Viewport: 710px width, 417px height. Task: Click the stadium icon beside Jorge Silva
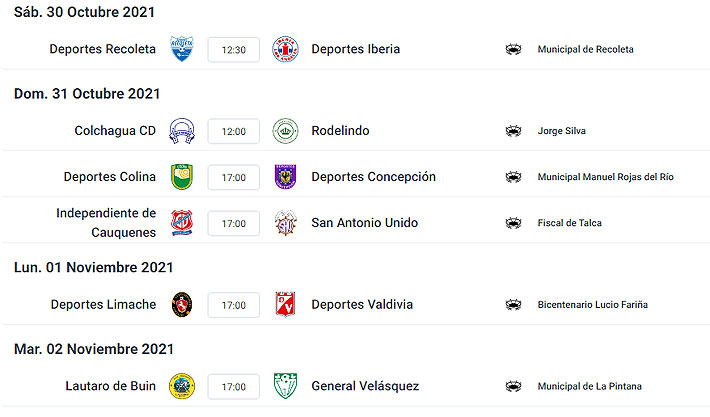(x=514, y=131)
